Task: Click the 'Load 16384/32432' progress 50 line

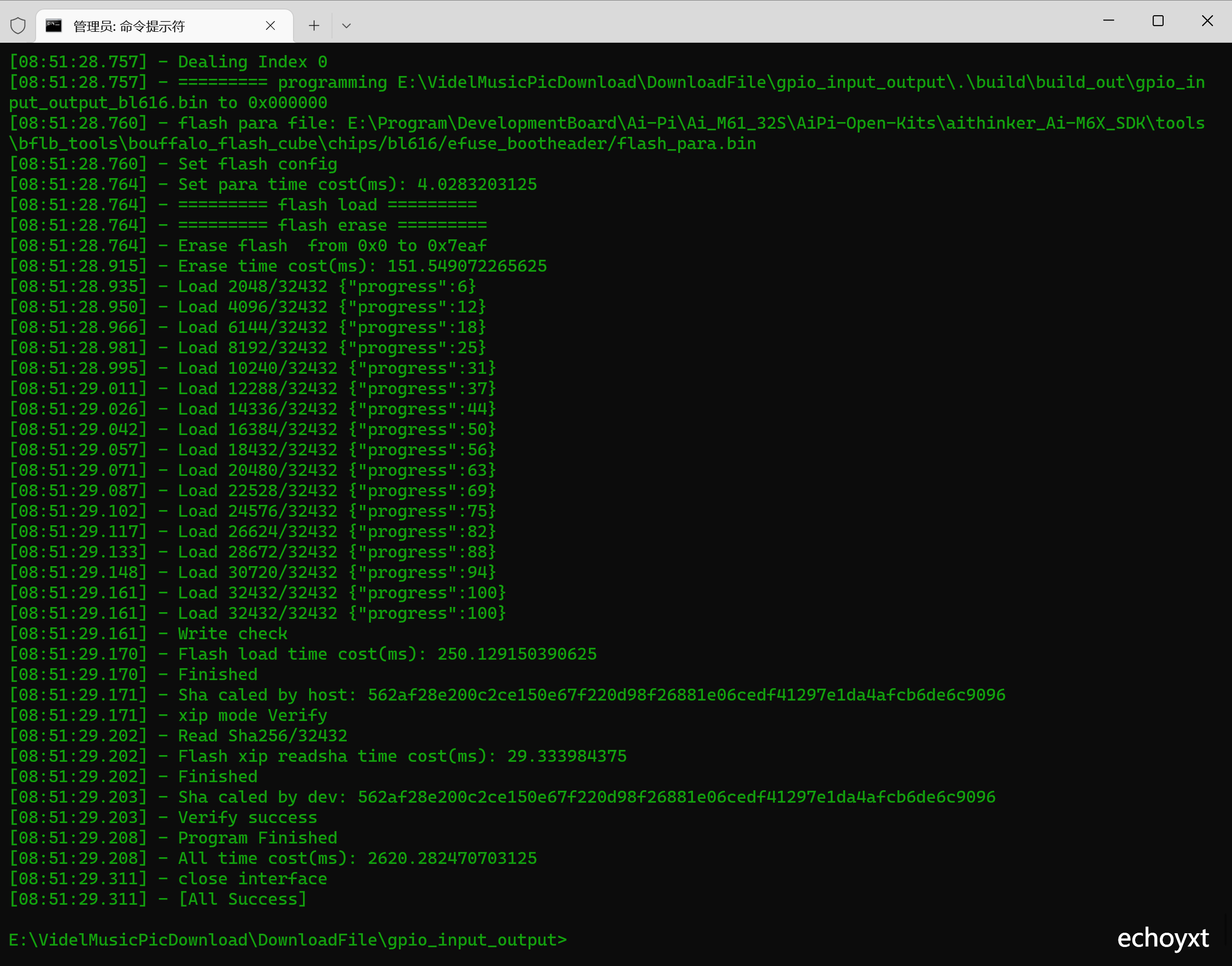Action: pyautogui.click(x=253, y=429)
